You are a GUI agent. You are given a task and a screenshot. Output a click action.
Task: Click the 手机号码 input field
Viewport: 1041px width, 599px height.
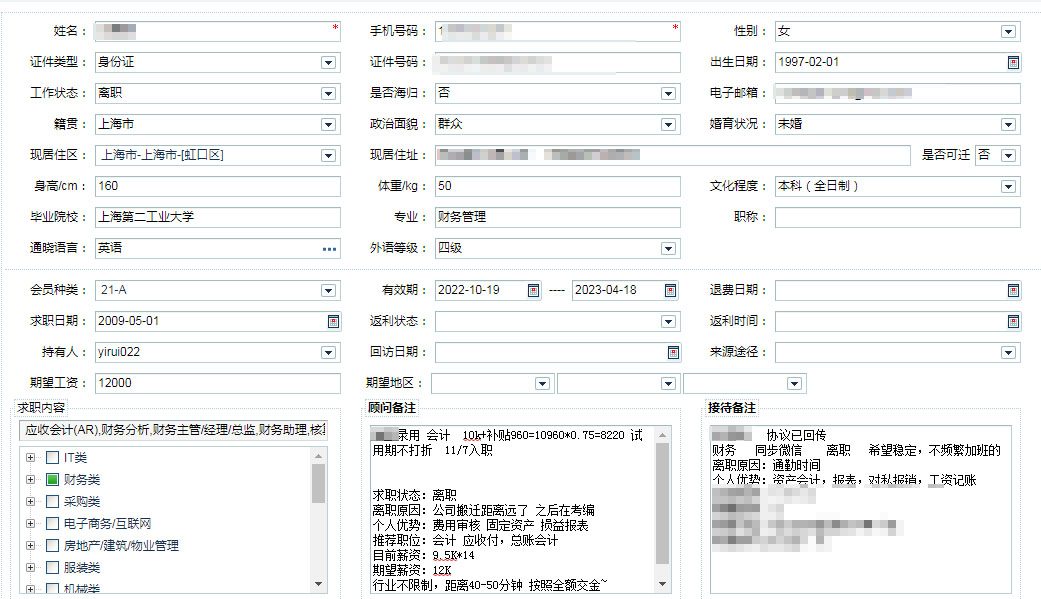(x=558, y=31)
